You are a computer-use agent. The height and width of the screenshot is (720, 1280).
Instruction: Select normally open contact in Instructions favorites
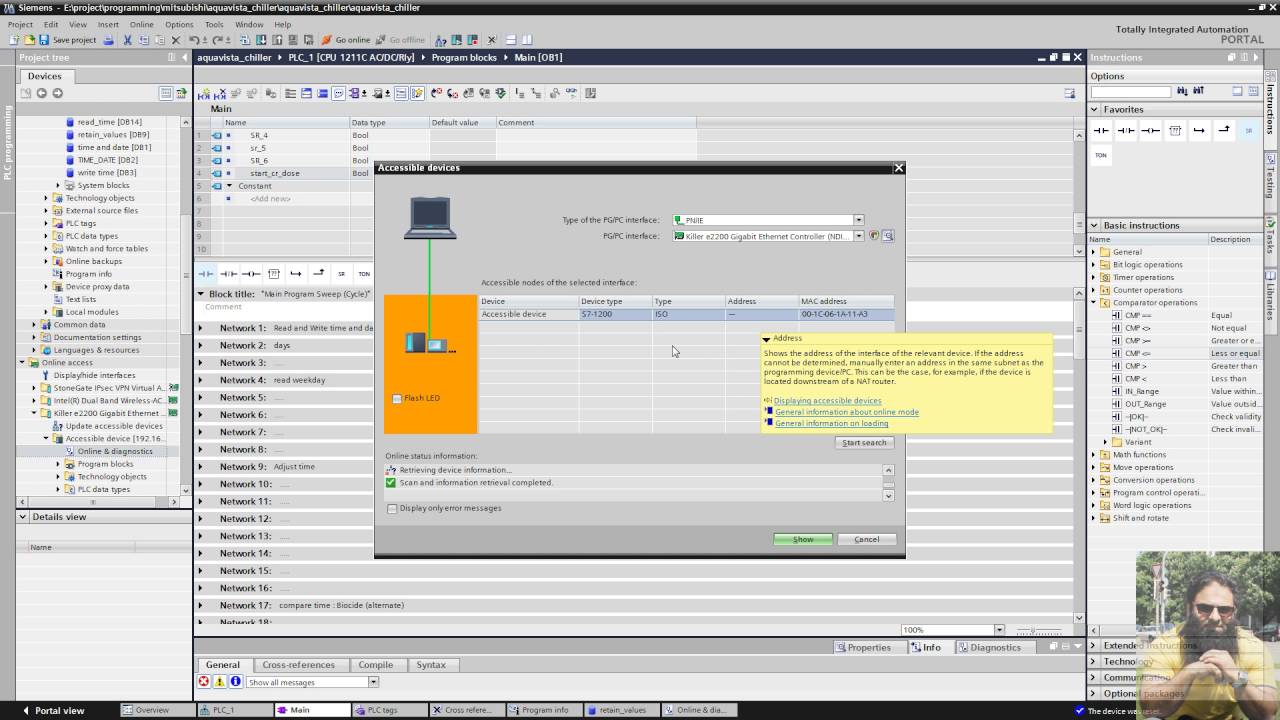(x=1101, y=130)
